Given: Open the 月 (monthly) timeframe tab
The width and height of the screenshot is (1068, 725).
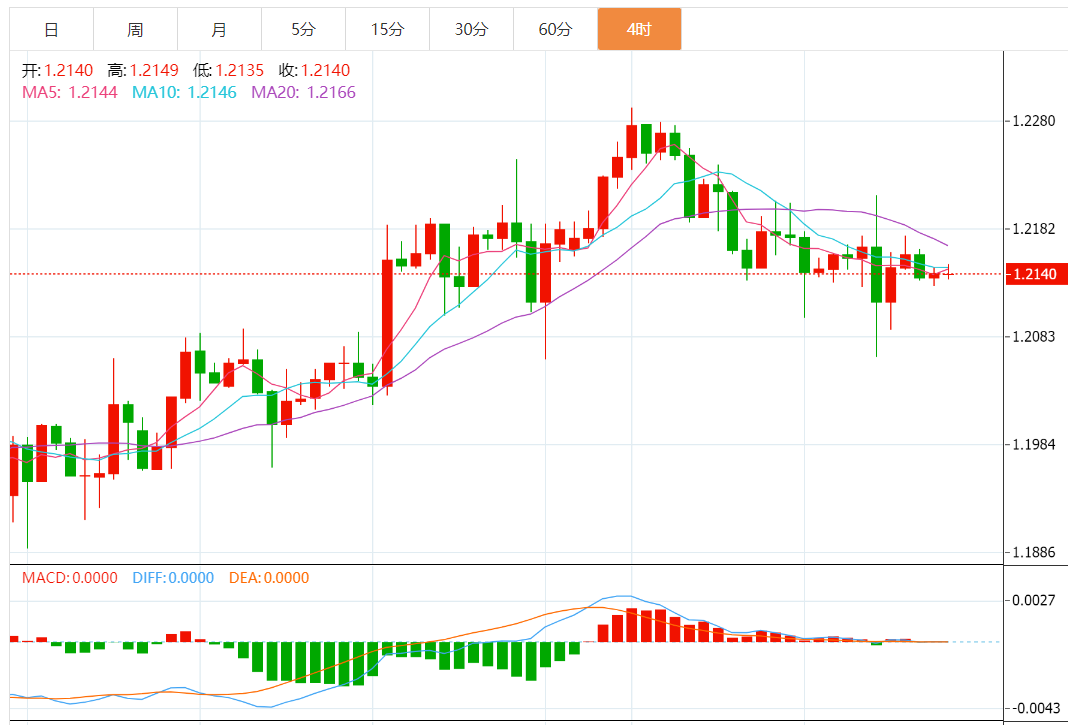Looking at the screenshot, I should [219, 30].
